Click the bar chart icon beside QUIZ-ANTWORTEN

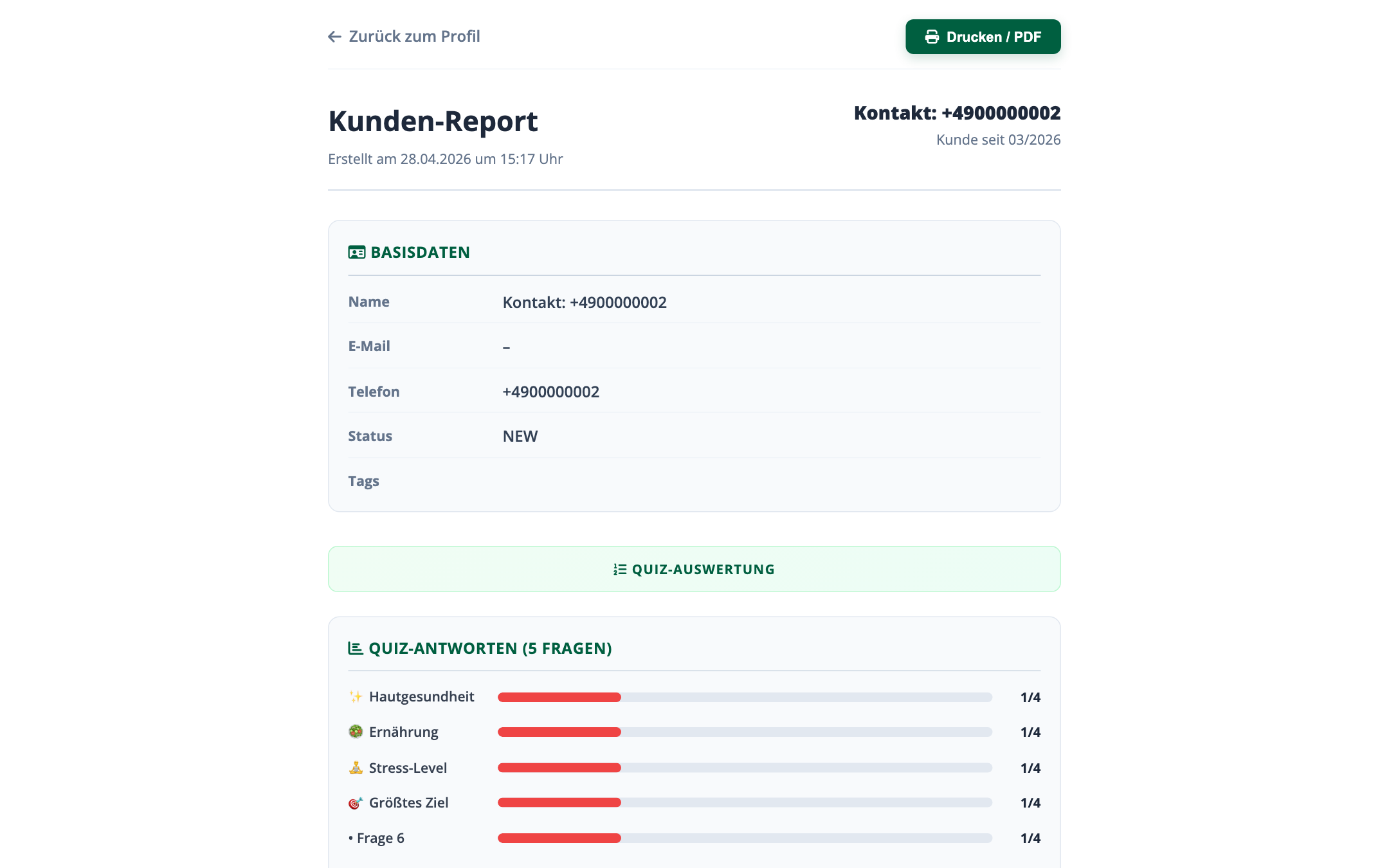click(x=355, y=648)
